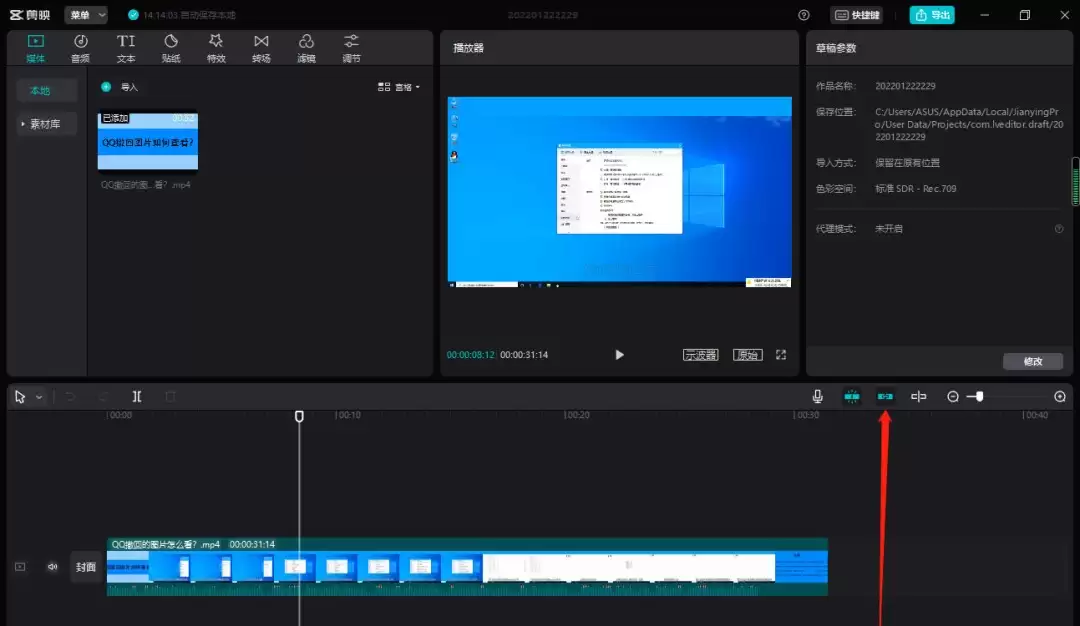Click the 修改 button in draft parameters
Viewport: 1080px width, 626px height.
[x=1033, y=361]
